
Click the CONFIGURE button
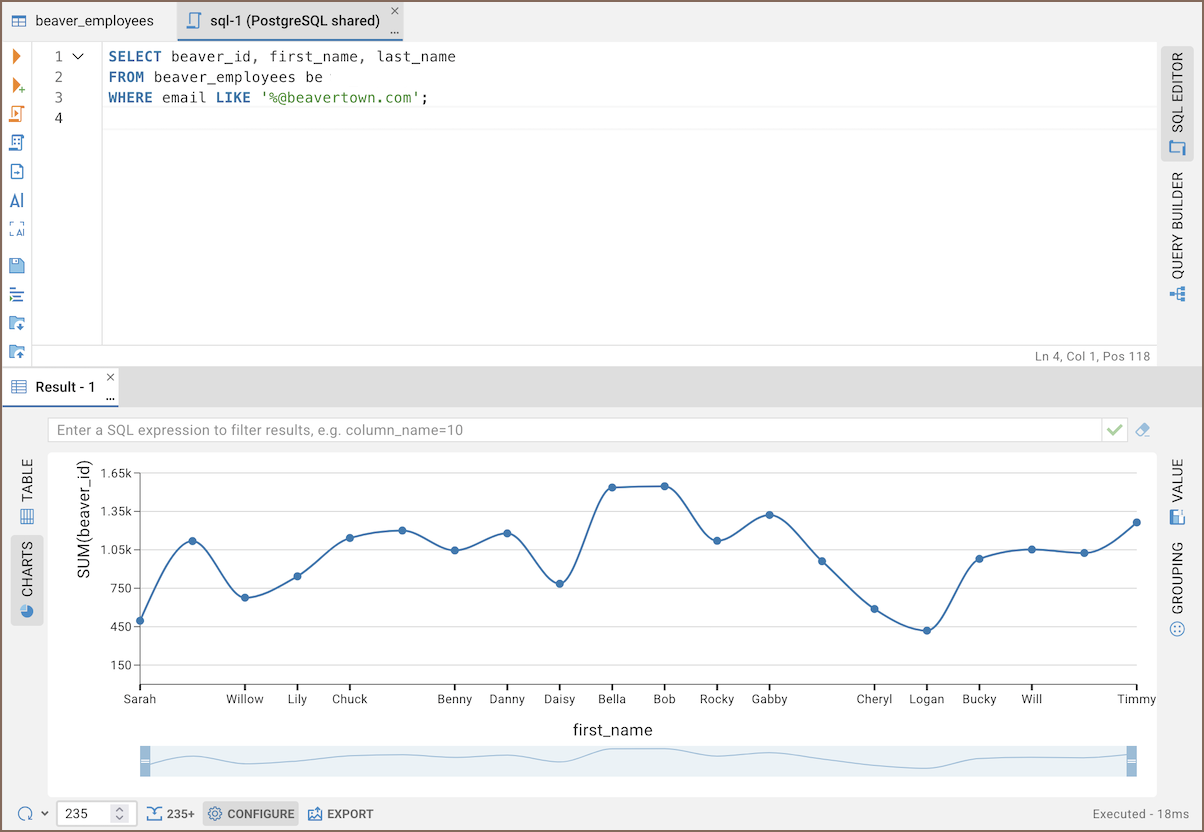pyautogui.click(x=251, y=814)
